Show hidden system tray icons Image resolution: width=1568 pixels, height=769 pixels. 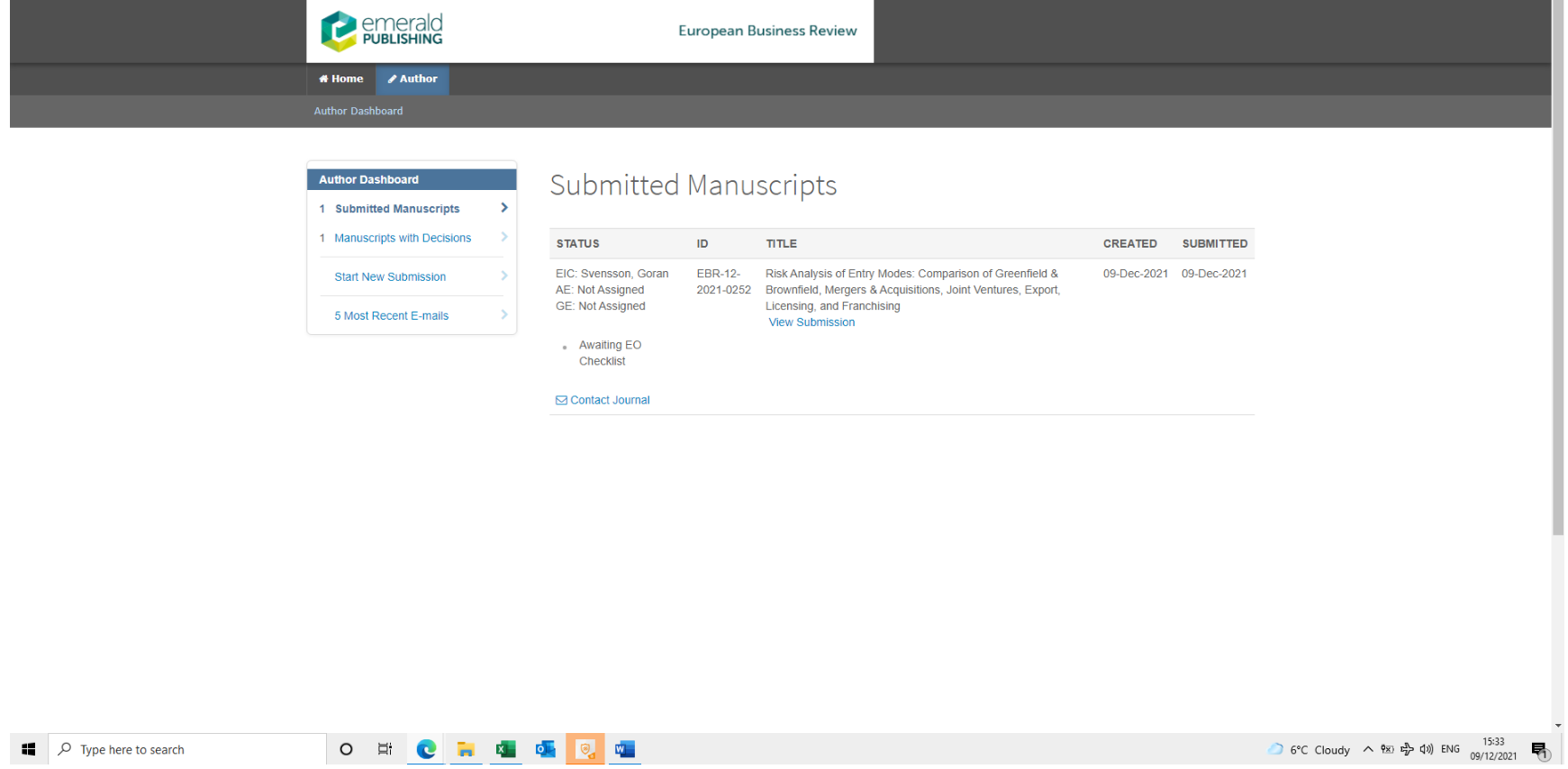[1368, 749]
